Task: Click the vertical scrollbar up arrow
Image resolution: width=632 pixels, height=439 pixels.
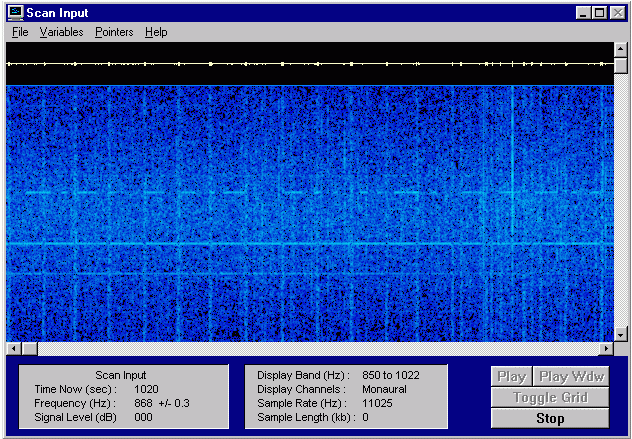Action: point(620,49)
